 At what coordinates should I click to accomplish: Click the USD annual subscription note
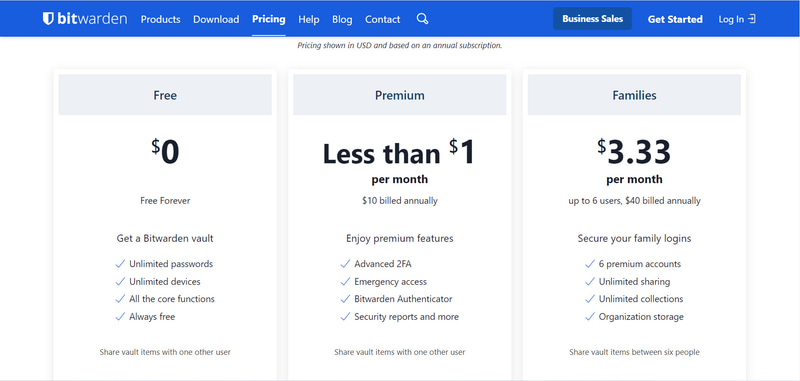[399, 45]
